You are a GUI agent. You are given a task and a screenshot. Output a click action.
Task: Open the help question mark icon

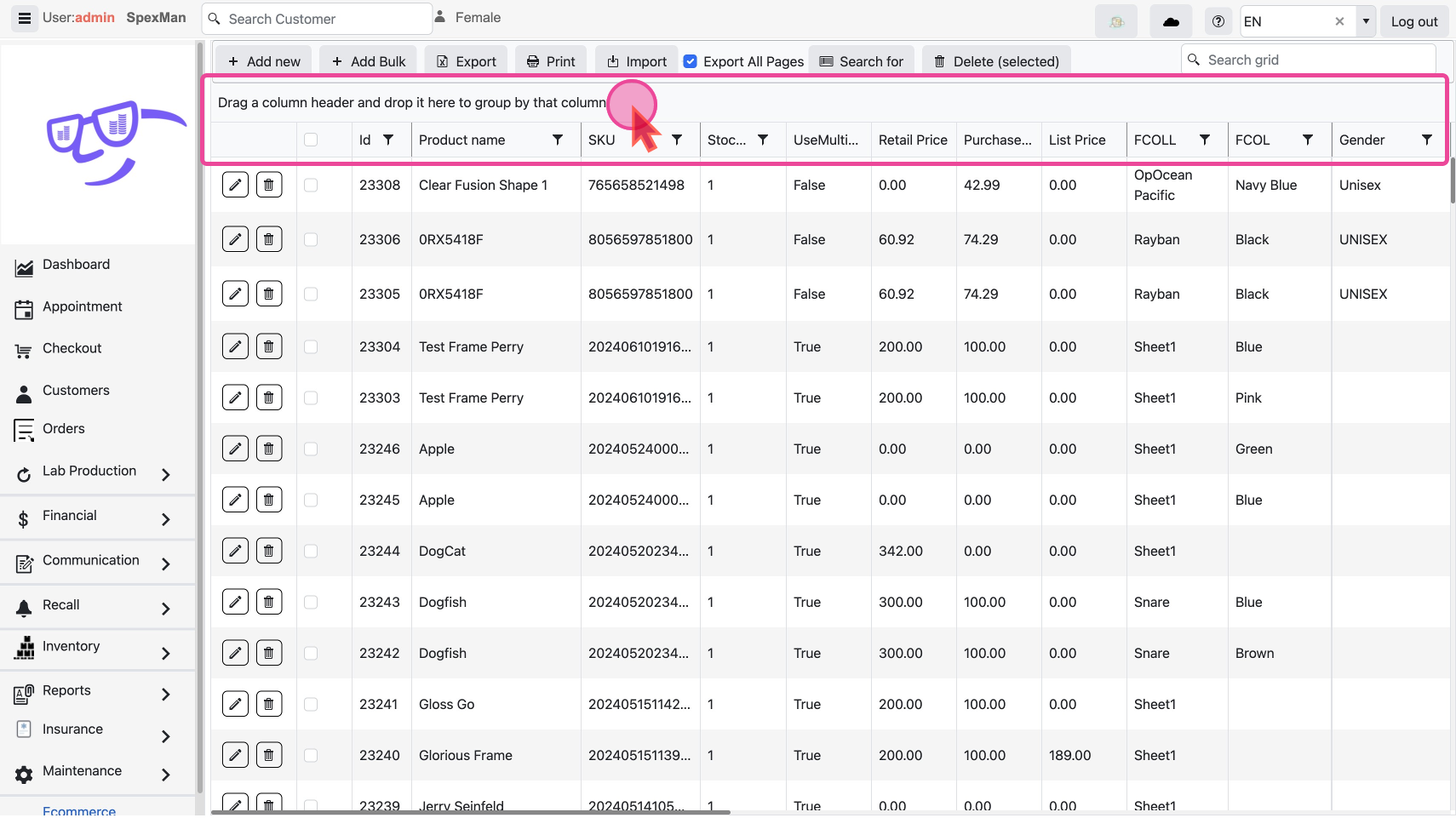pos(1218,21)
